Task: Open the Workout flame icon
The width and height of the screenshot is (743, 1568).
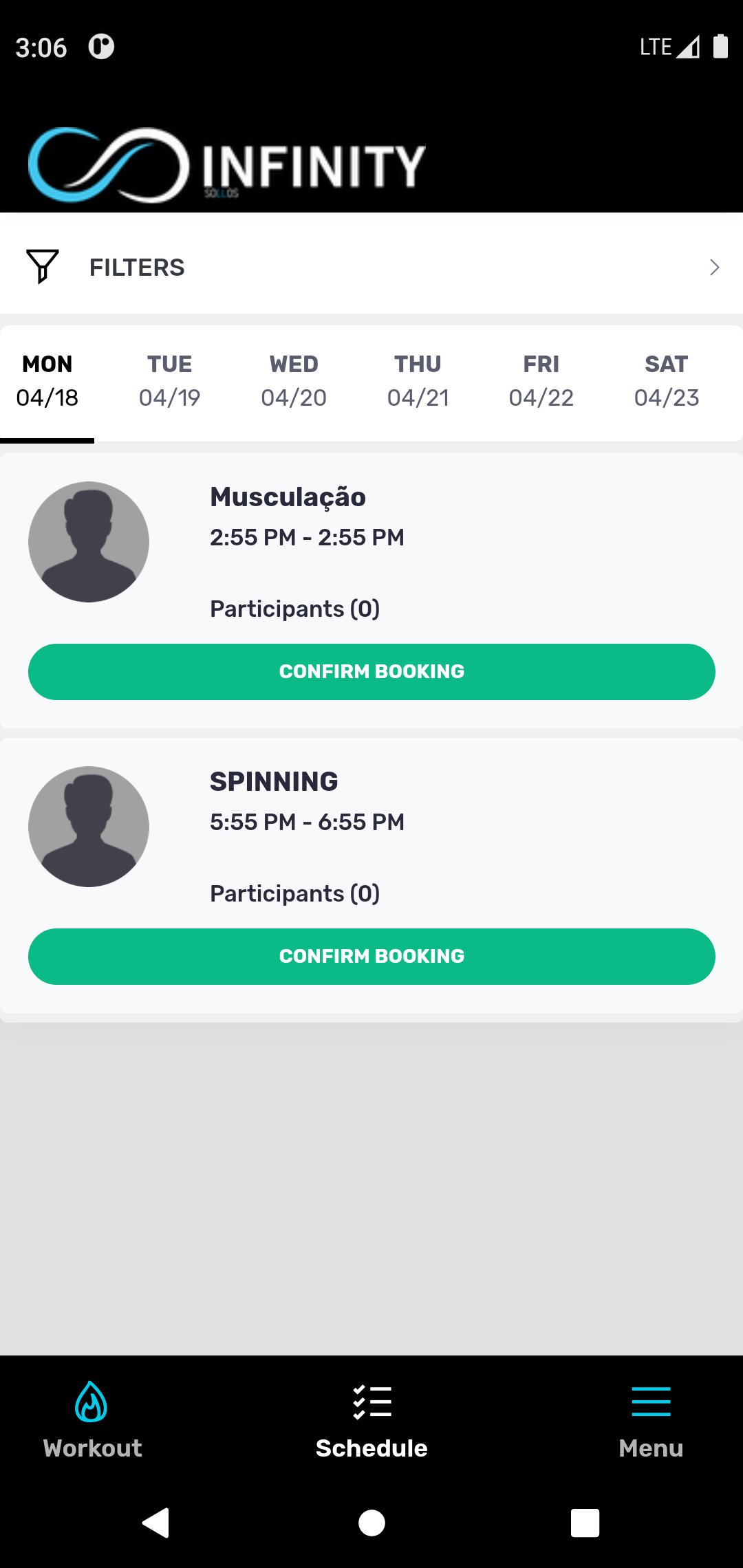Action: [91, 1401]
